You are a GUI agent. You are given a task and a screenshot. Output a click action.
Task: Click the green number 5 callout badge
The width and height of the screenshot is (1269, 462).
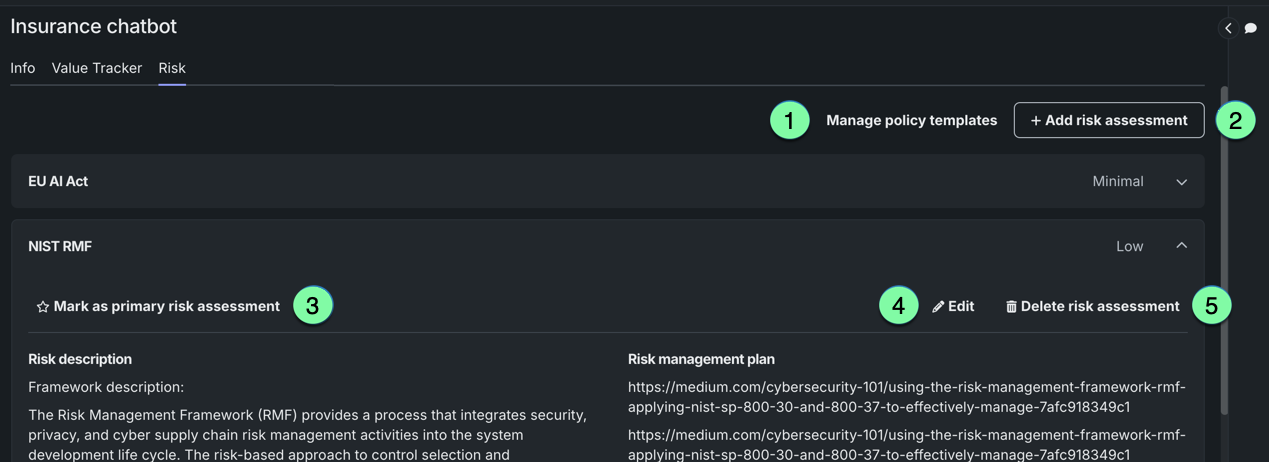[1211, 305]
